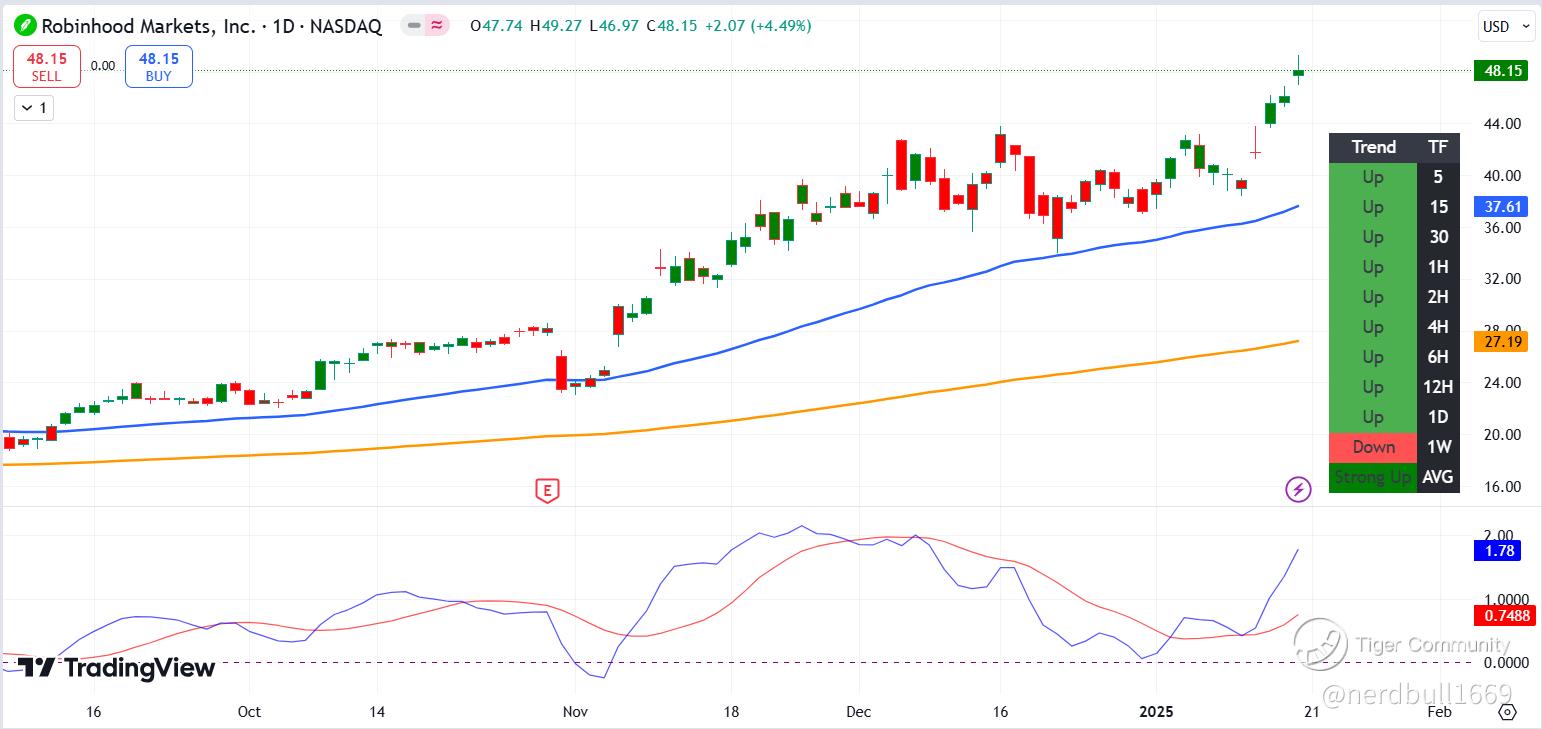Click the 40.00 price axis label
Image resolution: width=1542 pixels, height=729 pixels.
1504,176
